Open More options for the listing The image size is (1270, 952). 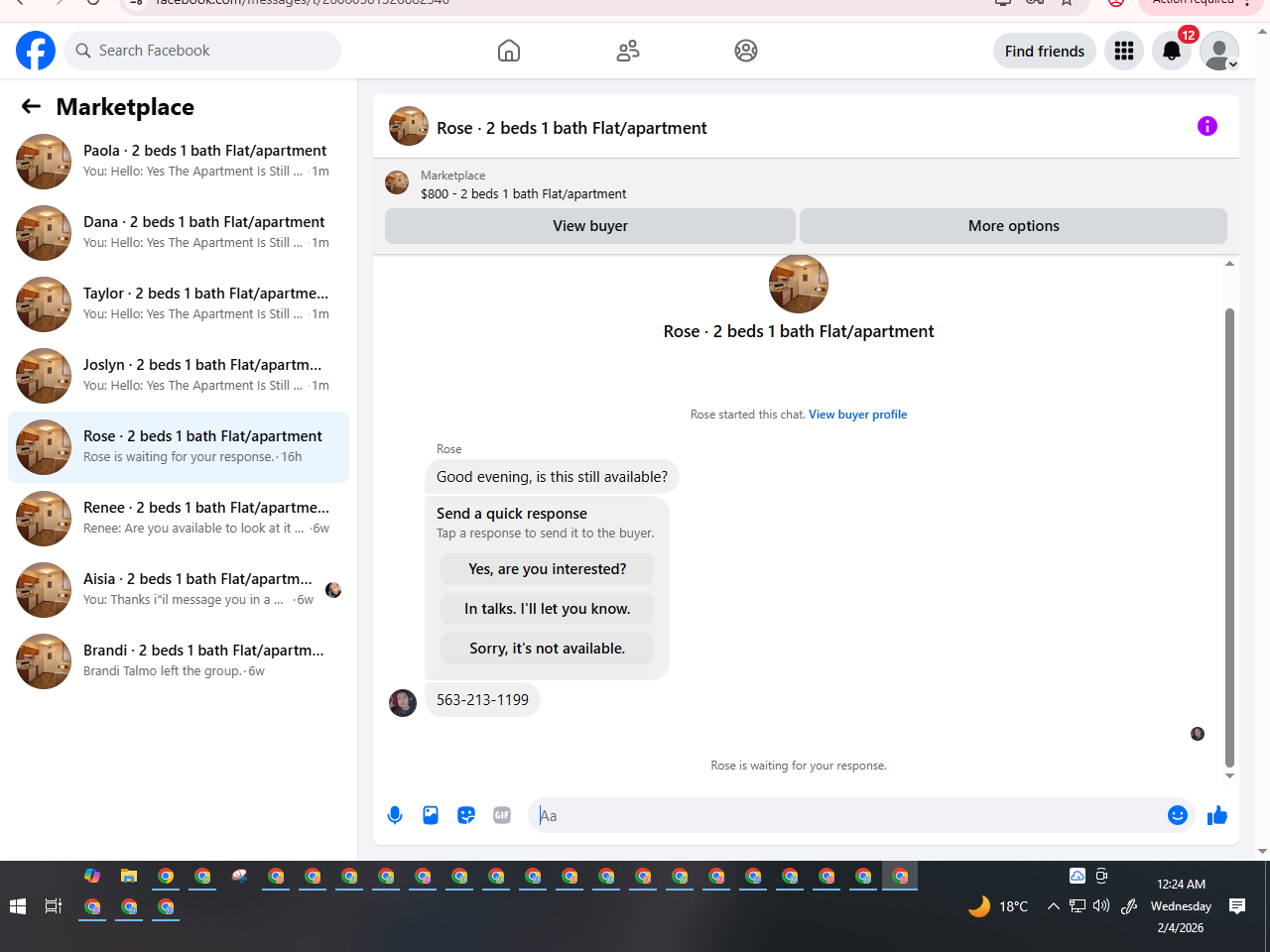tap(1013, 226)
